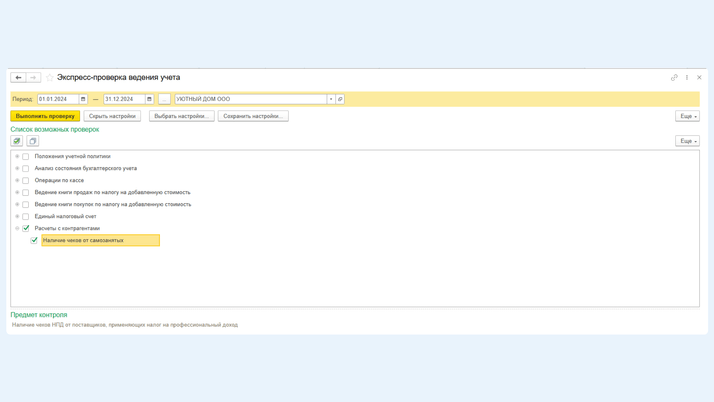Click the back navigation arrow

tap(18, 77)
